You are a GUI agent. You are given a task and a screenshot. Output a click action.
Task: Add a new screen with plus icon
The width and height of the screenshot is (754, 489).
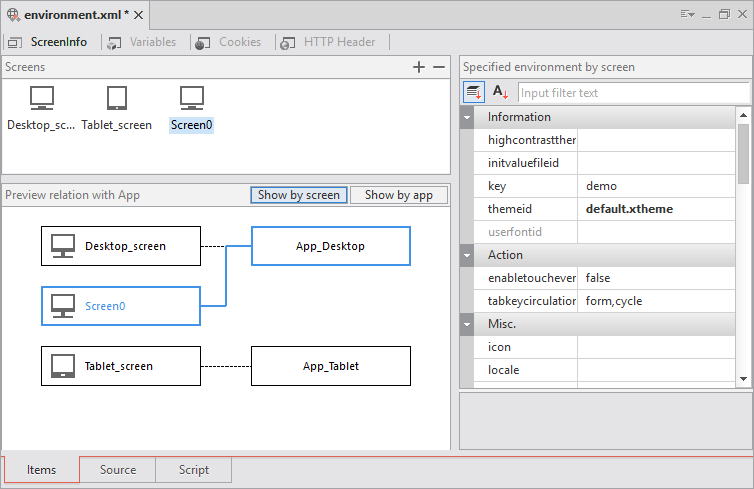(419, 67)
